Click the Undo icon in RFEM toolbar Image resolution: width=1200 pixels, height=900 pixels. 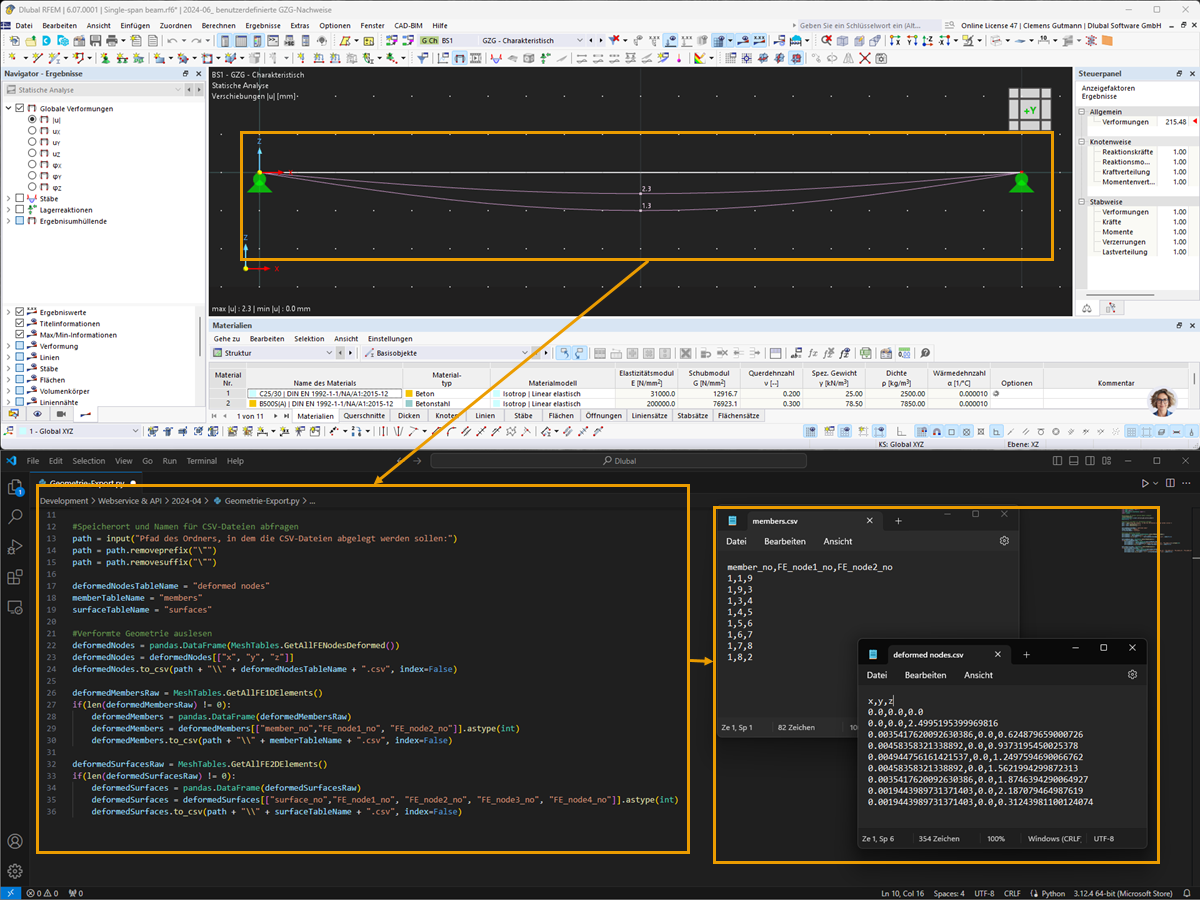[x=172, y=41]
